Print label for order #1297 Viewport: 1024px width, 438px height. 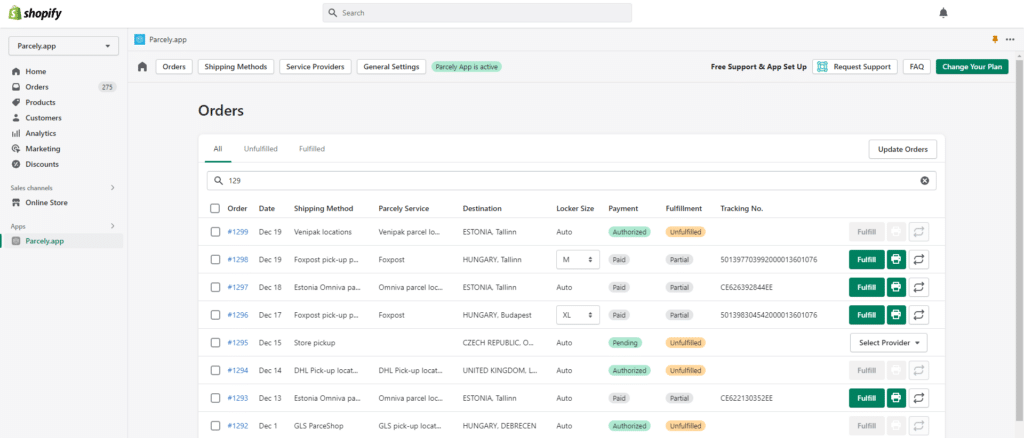pyautogui.click(x=896, y=287)
